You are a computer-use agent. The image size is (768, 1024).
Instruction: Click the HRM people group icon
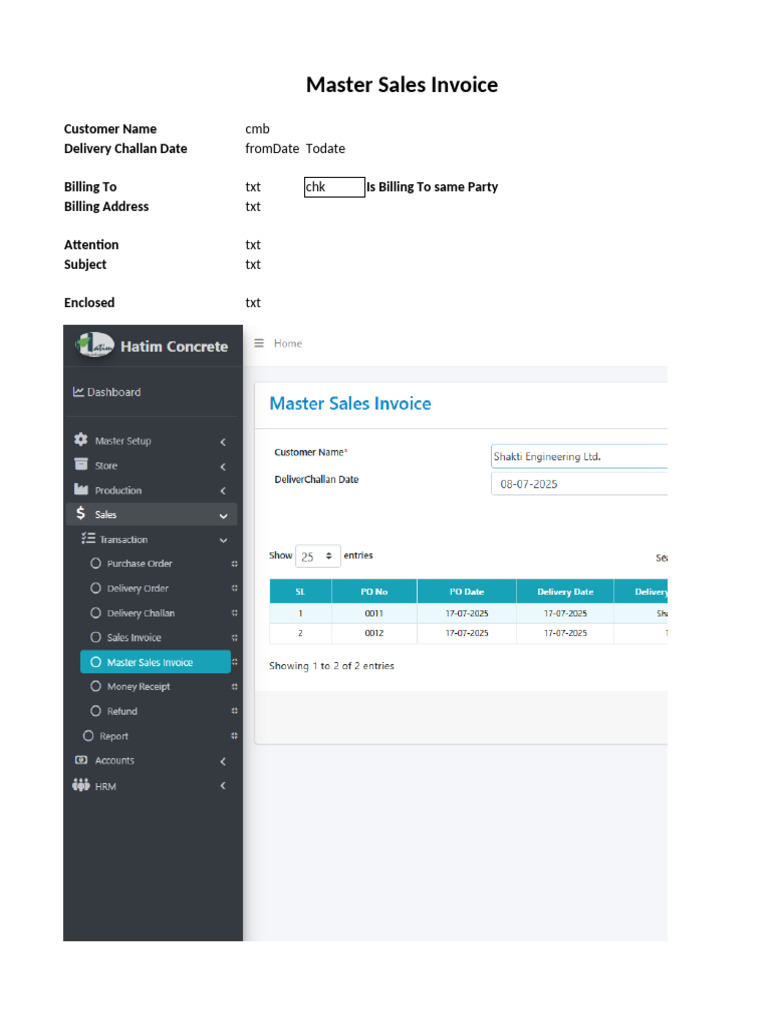pos(81,785)
